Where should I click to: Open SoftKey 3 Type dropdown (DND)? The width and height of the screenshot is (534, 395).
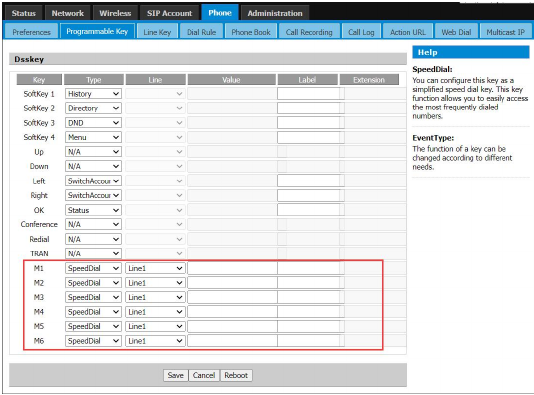[93, 123]
